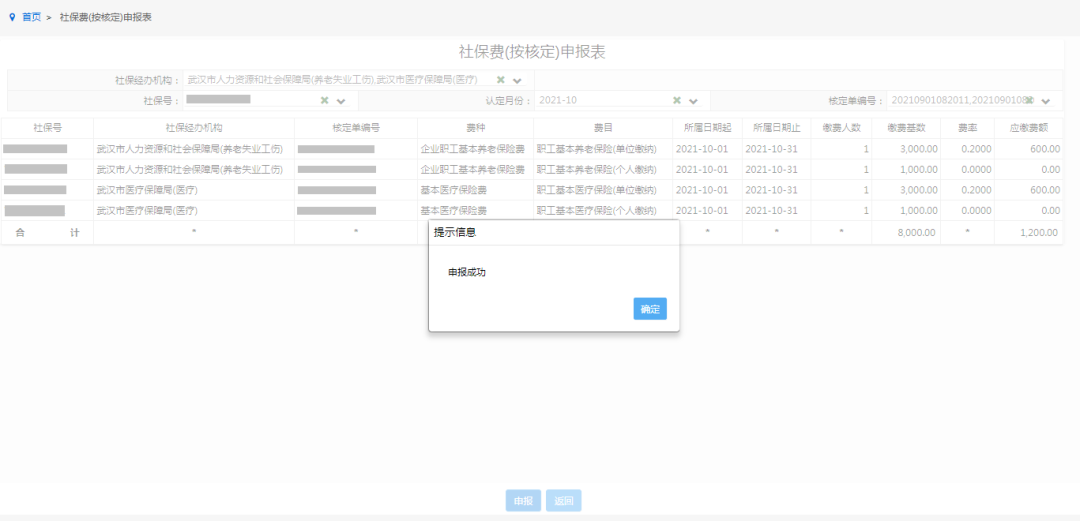This screenshot has height=521, width=1080.
Task: Click the 缴费人数 column header
Action: click(x=841, y=128)
